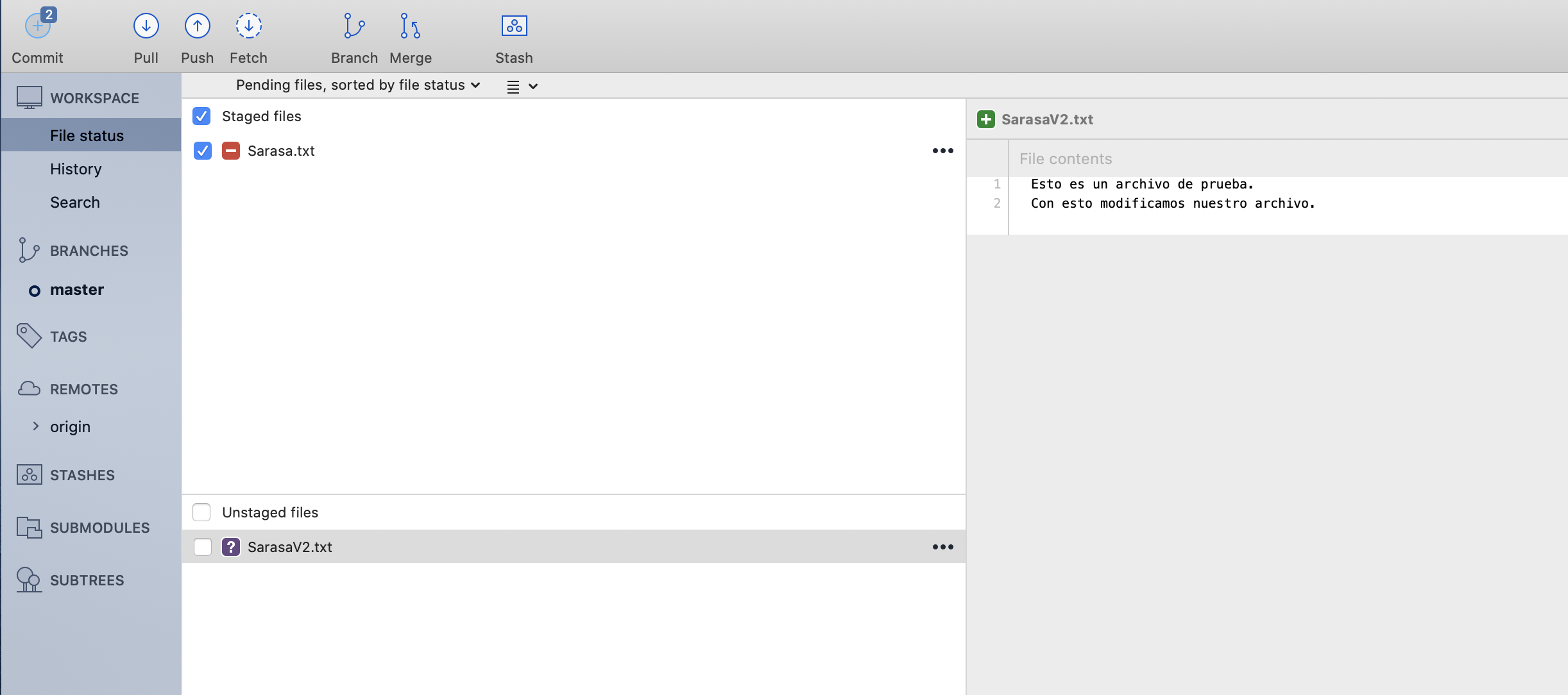Click the Commit toolbar icon

37,27
